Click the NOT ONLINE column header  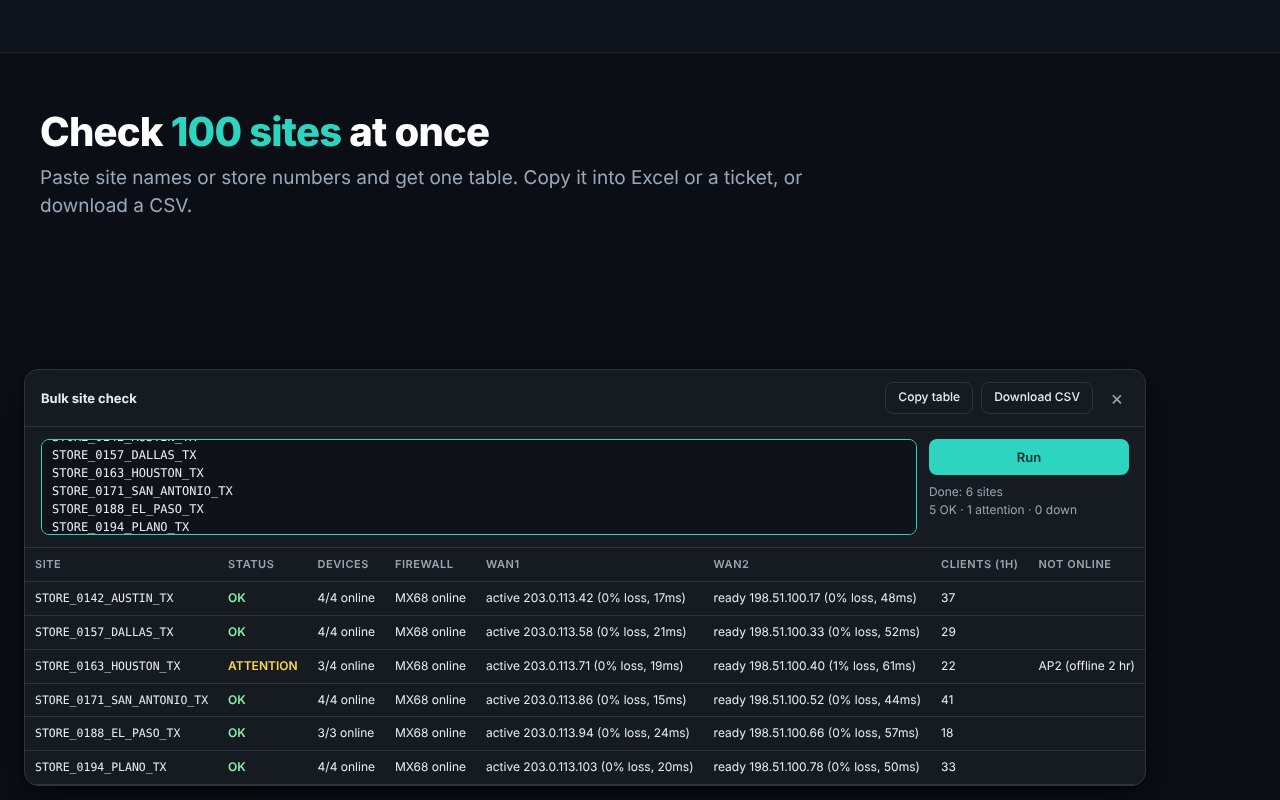pyautogui.click(x=1074, y=564)
